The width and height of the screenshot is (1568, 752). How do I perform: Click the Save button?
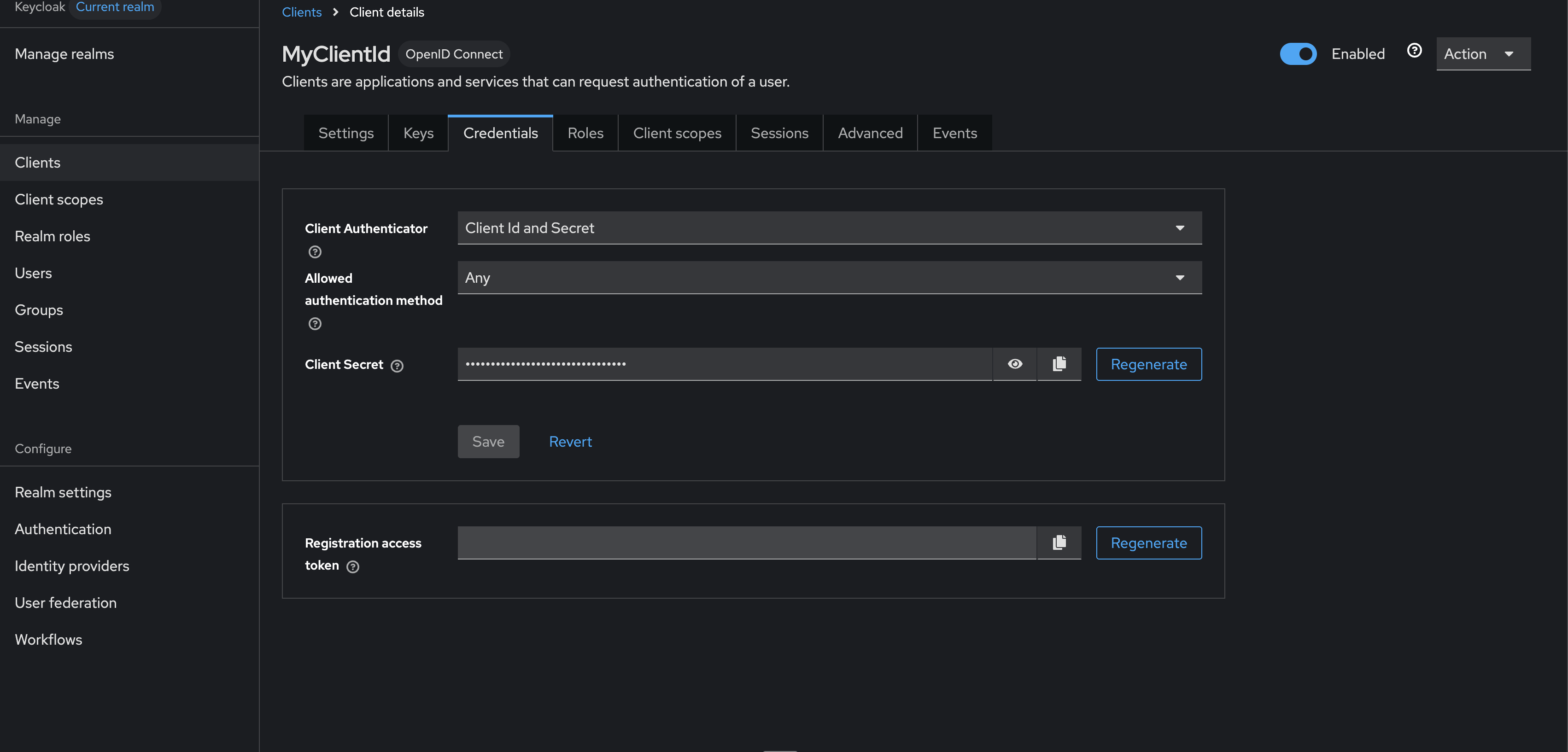click(x=488, y=442)
